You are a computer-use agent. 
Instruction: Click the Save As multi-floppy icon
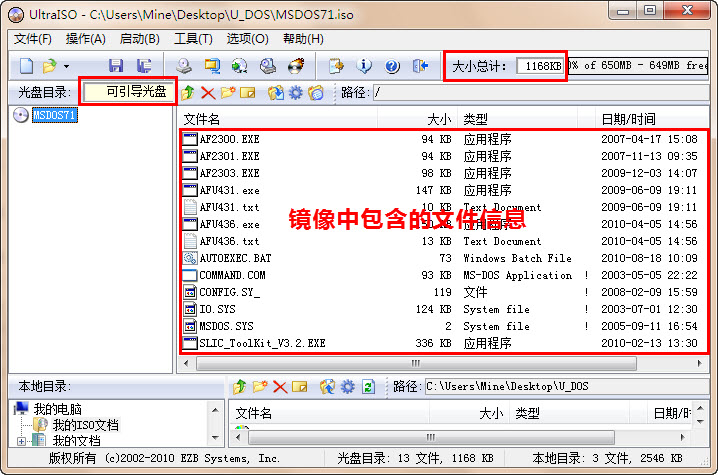(x=144, y=66)
